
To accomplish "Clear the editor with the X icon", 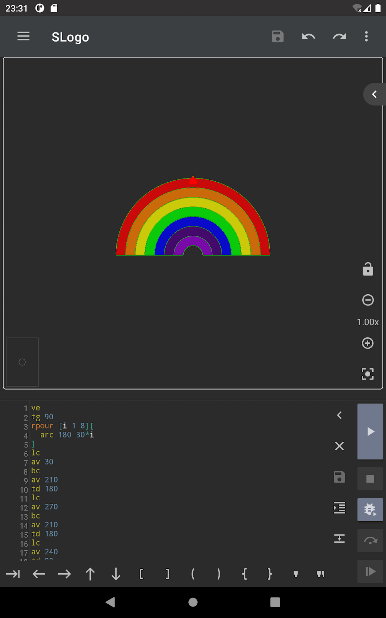I will click(339, 446).
